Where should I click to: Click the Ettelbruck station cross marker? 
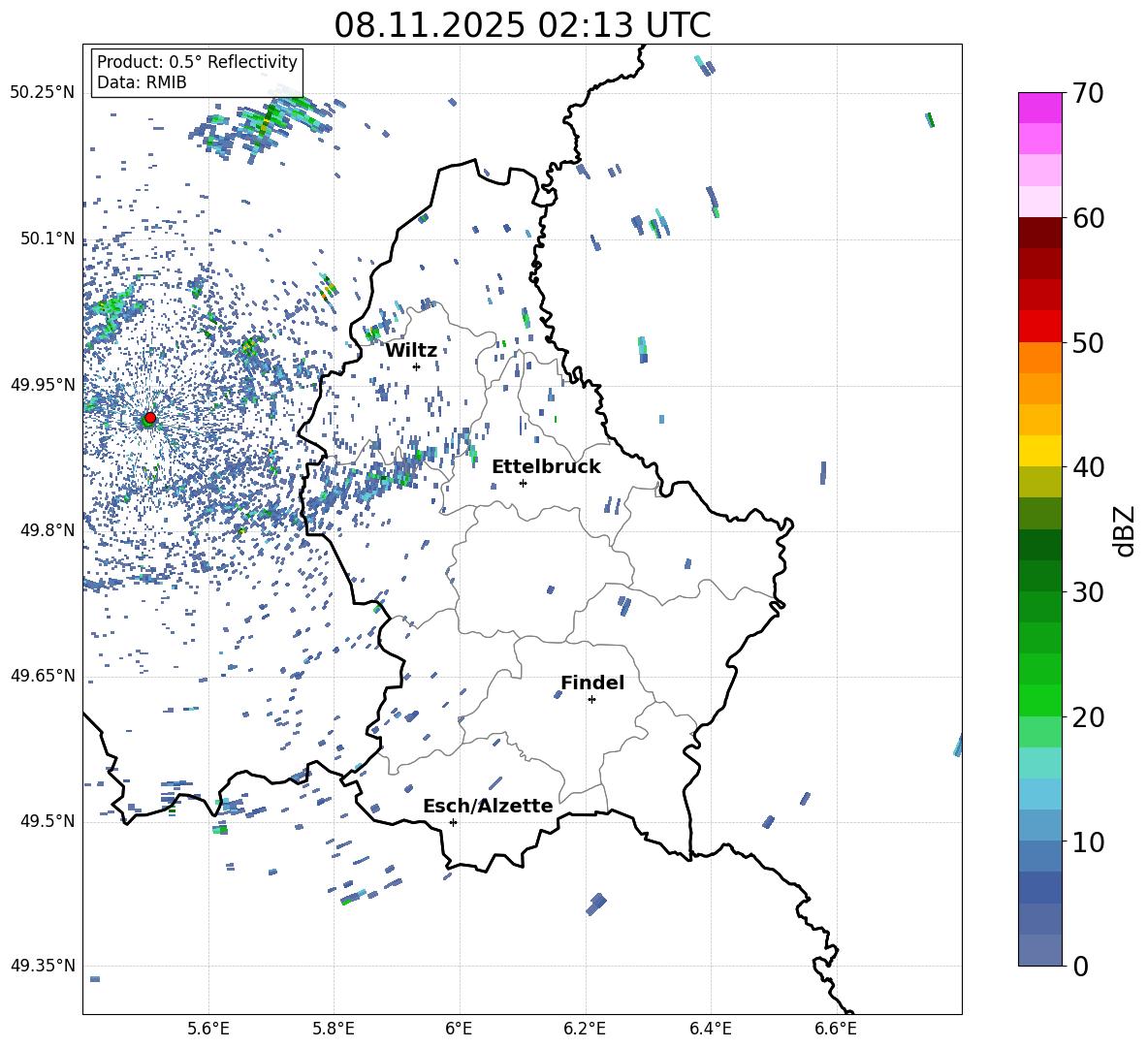click(x=523, y=483)
